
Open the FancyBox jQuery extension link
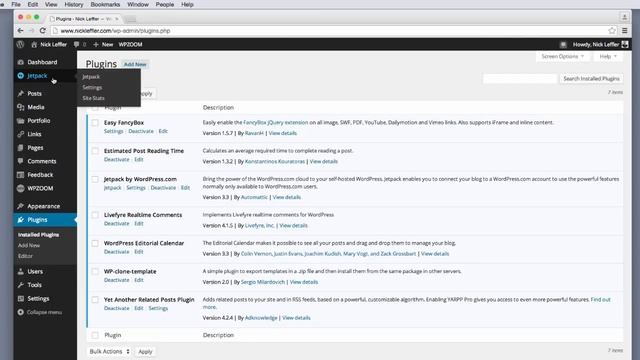tap(276, 122)
